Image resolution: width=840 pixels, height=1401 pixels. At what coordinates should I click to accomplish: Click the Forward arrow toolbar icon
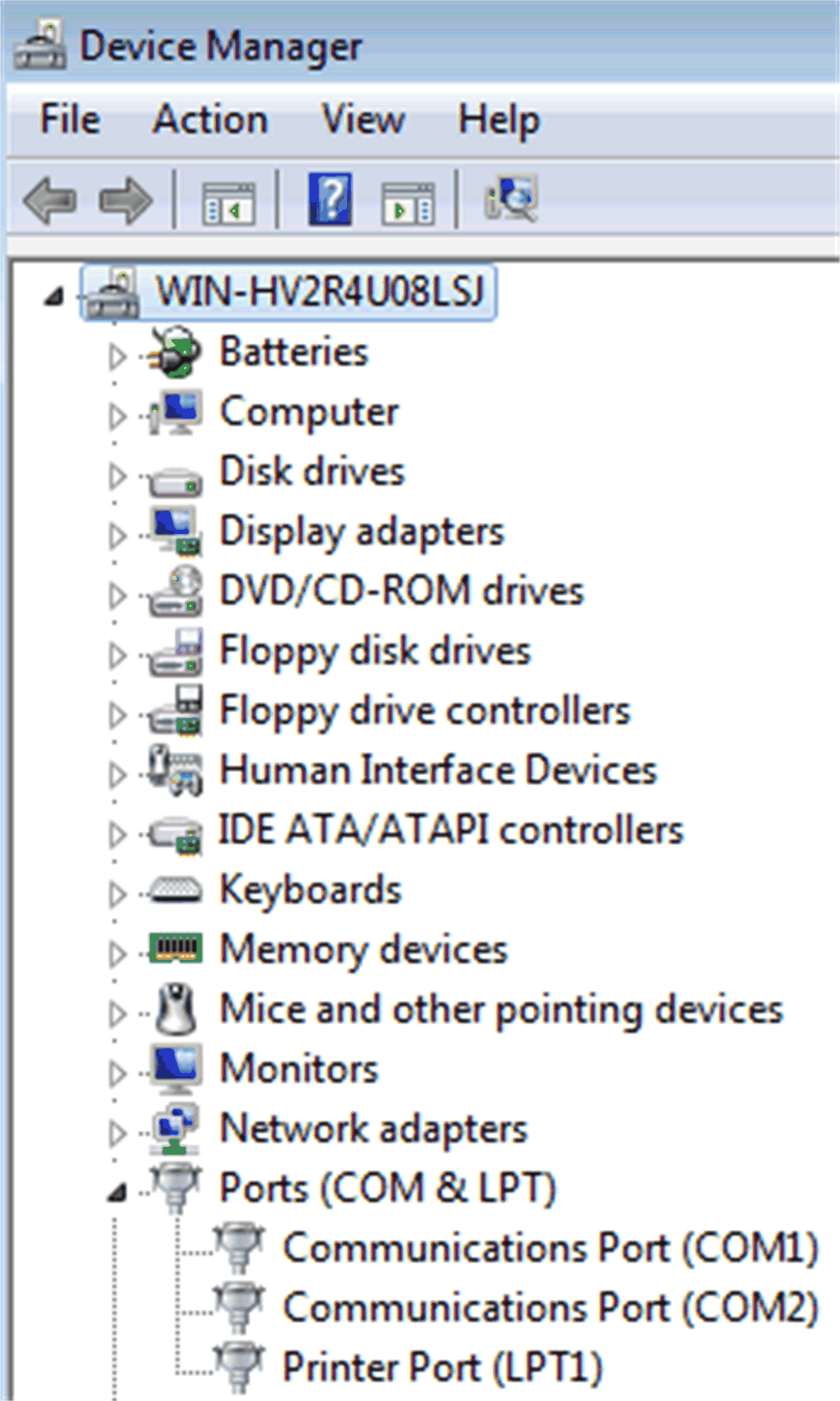pyautogui.click(x=125, y=201)
